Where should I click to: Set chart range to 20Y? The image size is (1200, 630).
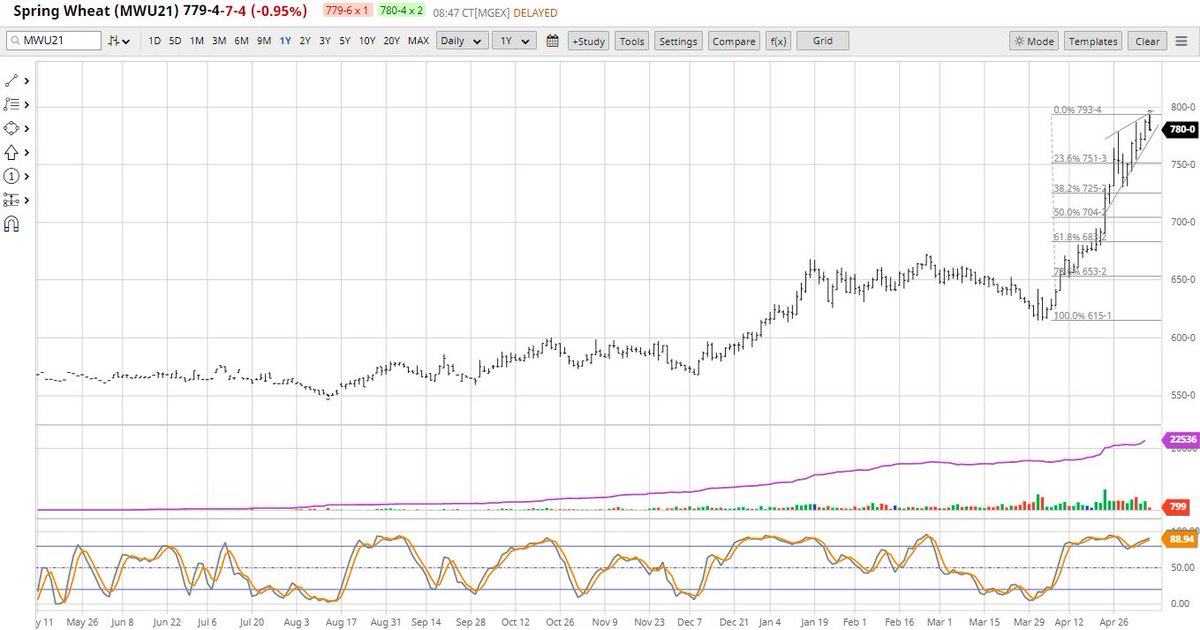(x=392, y=41)
